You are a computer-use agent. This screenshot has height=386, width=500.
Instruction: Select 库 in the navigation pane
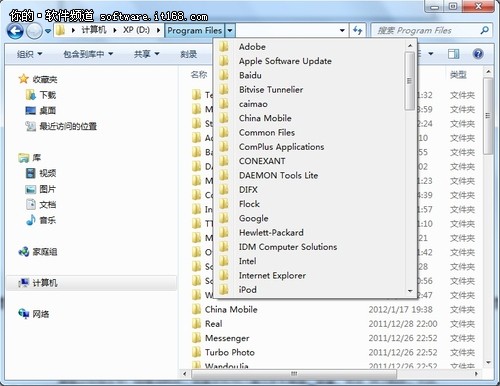30,157
